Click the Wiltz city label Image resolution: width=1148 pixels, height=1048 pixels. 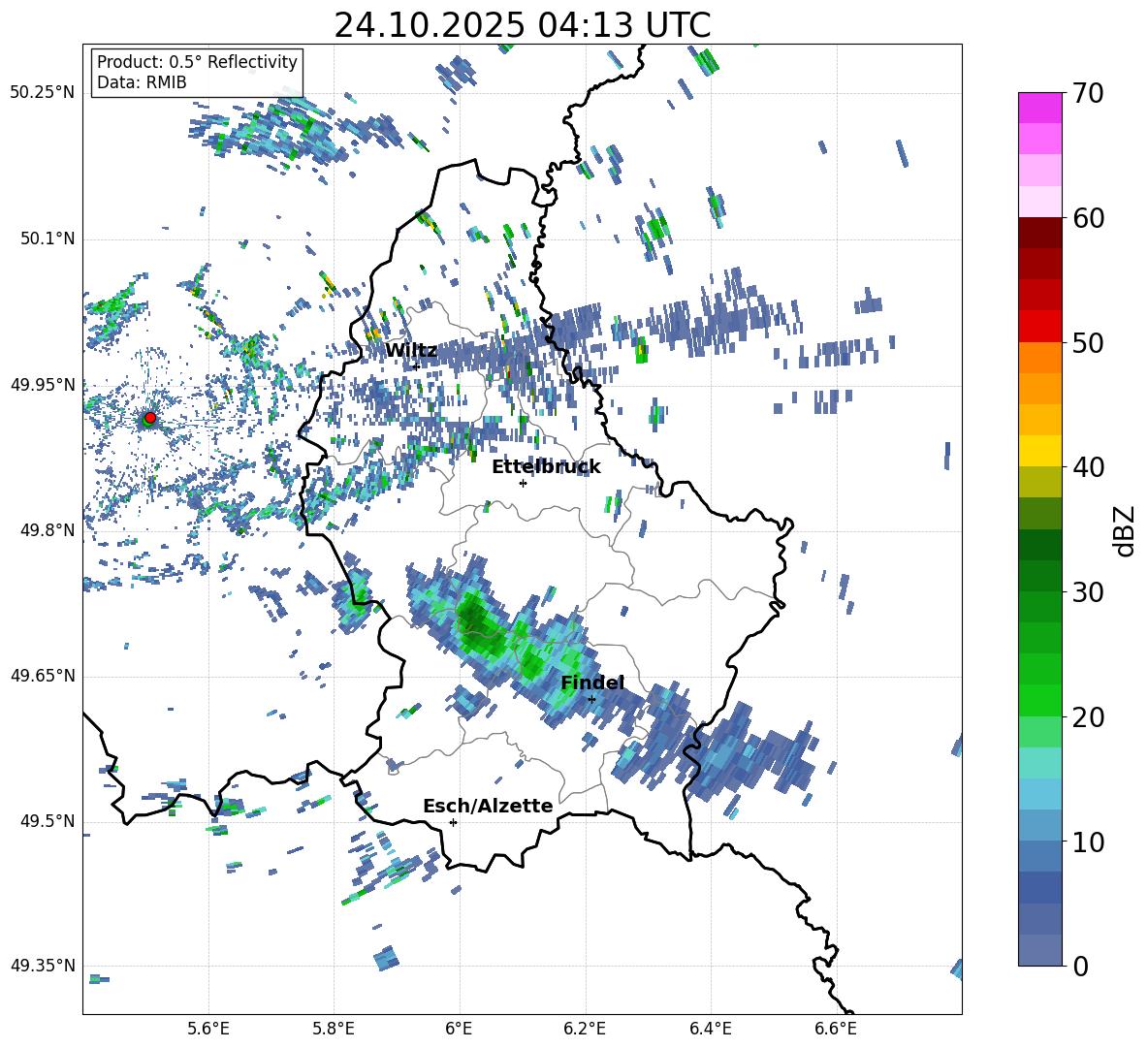coord(411,351)
